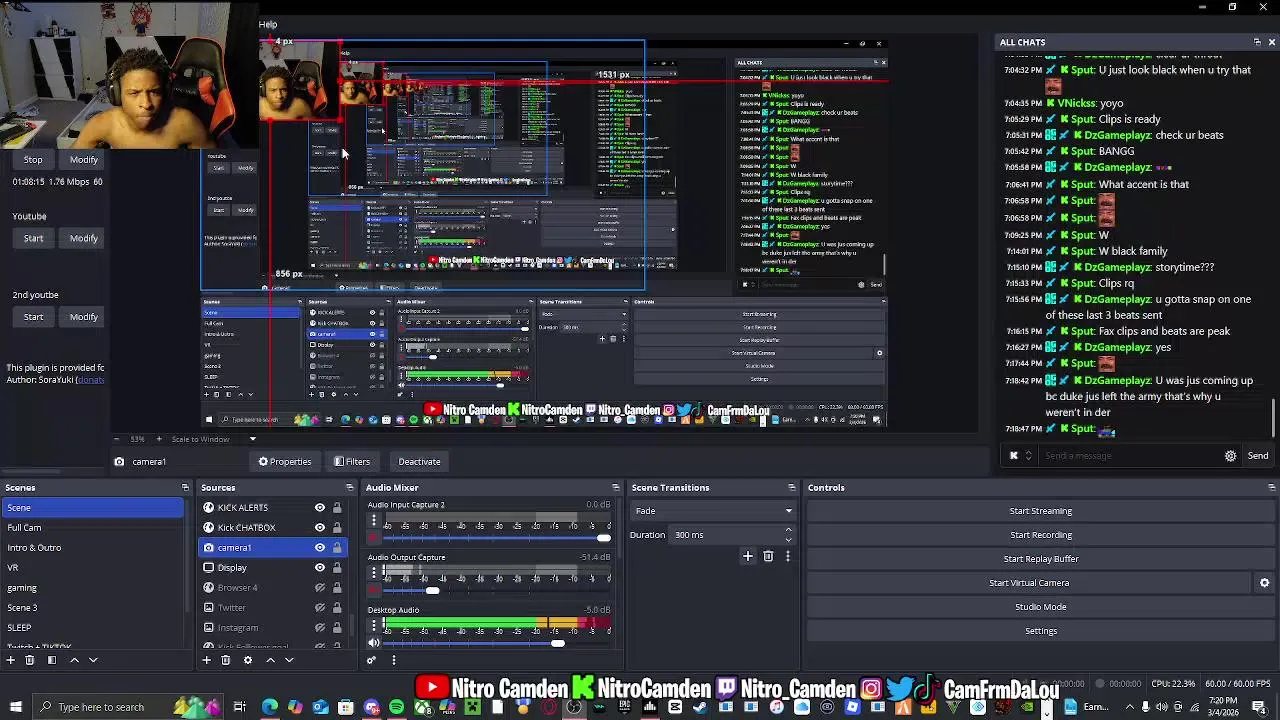Select the Intro & Outro scene
The image size is (1280, 720).
(92, 548)
